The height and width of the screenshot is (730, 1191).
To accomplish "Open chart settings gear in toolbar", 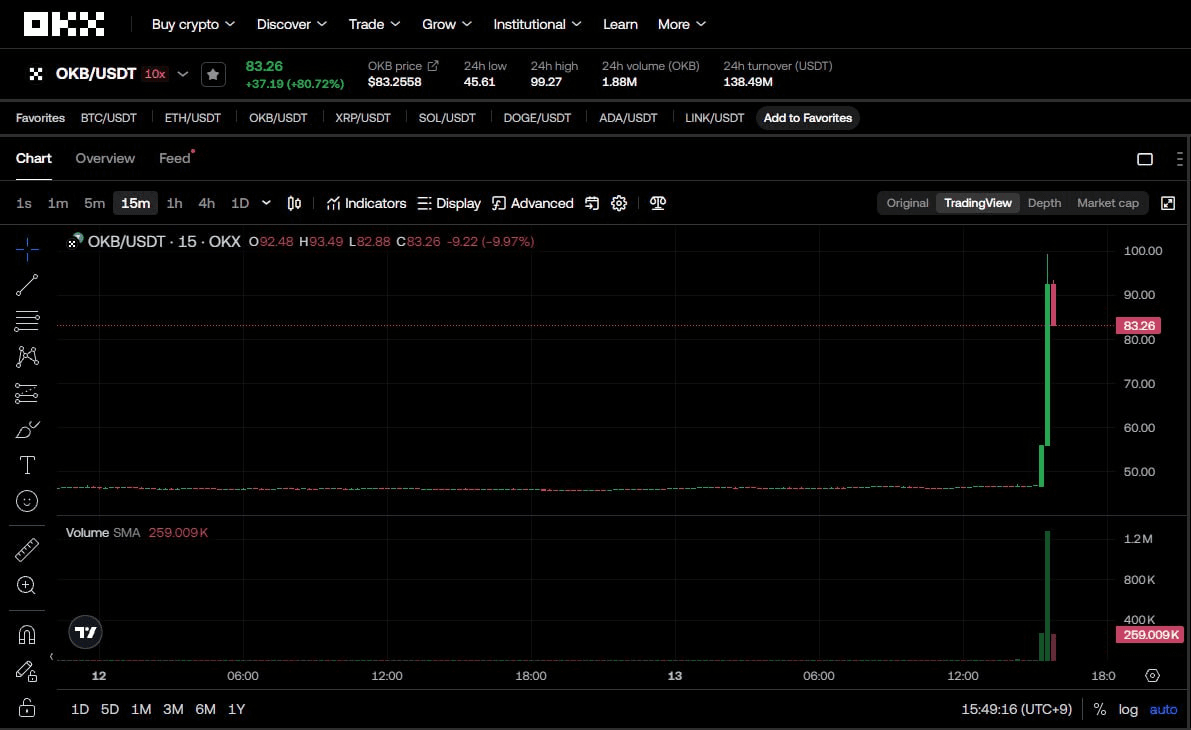I will 619,203.
